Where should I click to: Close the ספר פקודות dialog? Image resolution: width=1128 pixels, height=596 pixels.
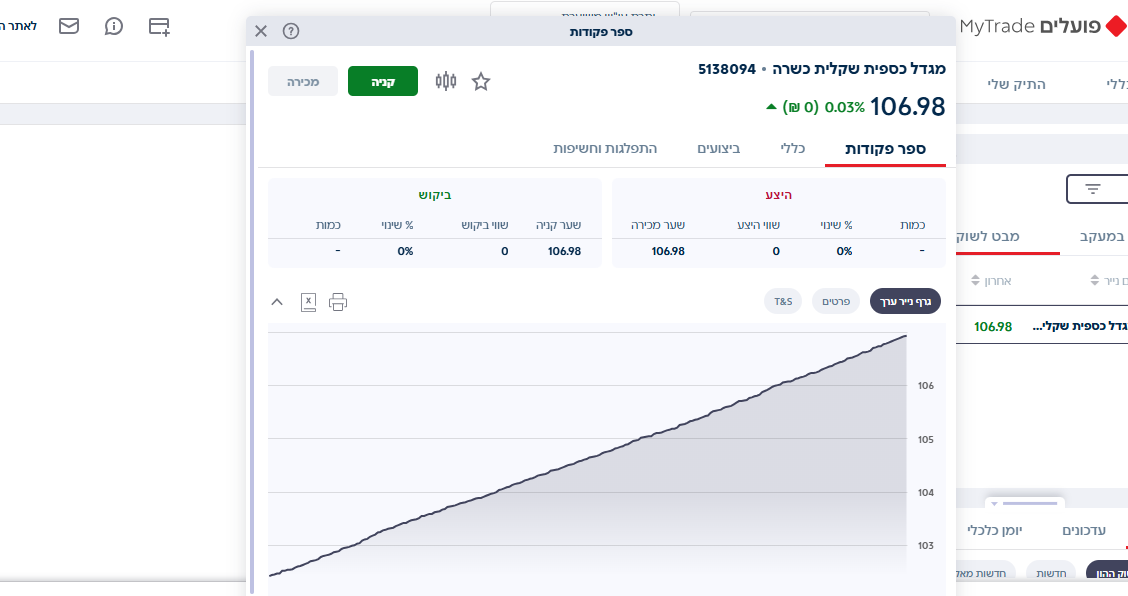[261, 31]
